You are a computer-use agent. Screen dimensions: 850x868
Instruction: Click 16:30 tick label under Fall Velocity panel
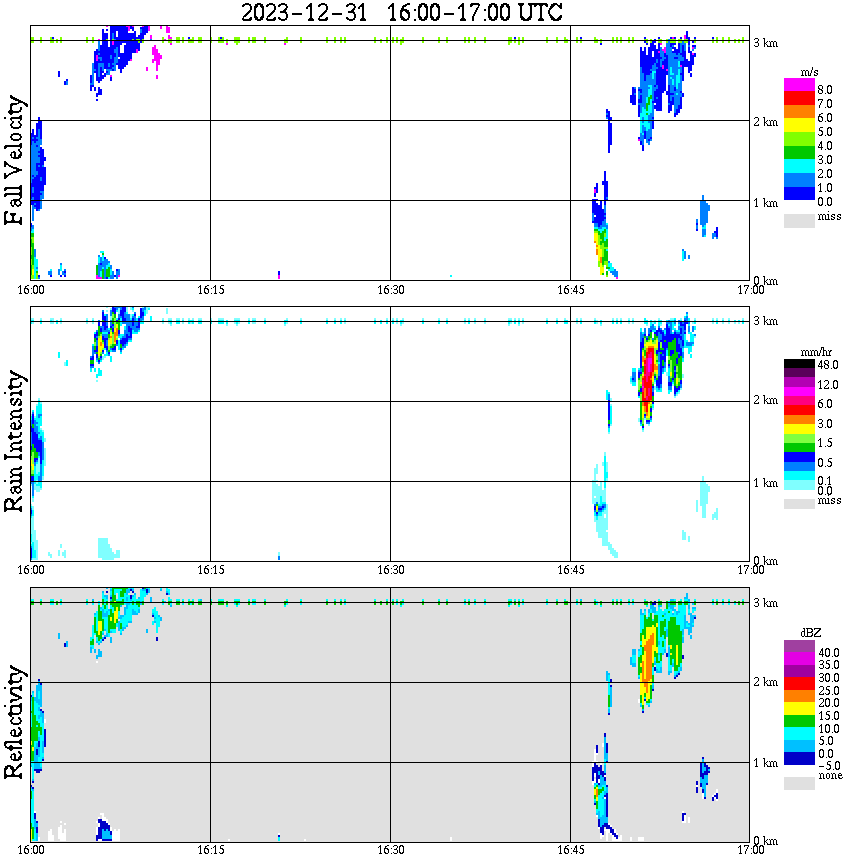(391, 290)
